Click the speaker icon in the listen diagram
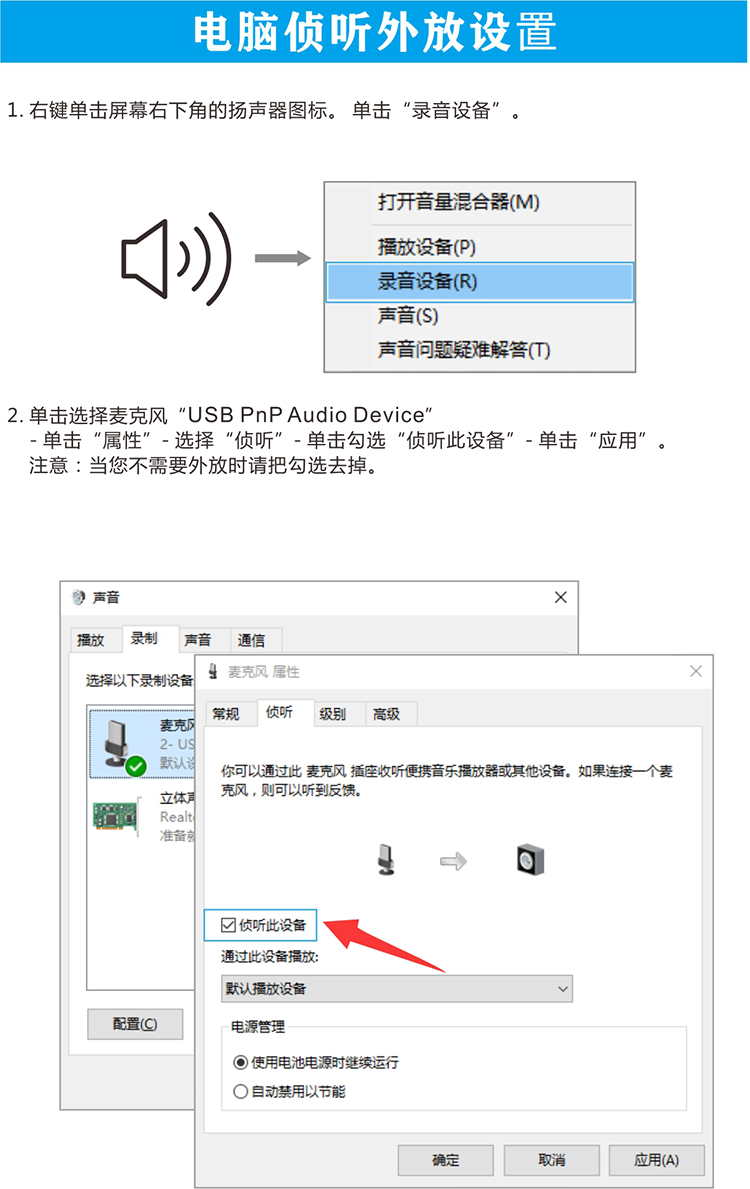 pos(530,860)
